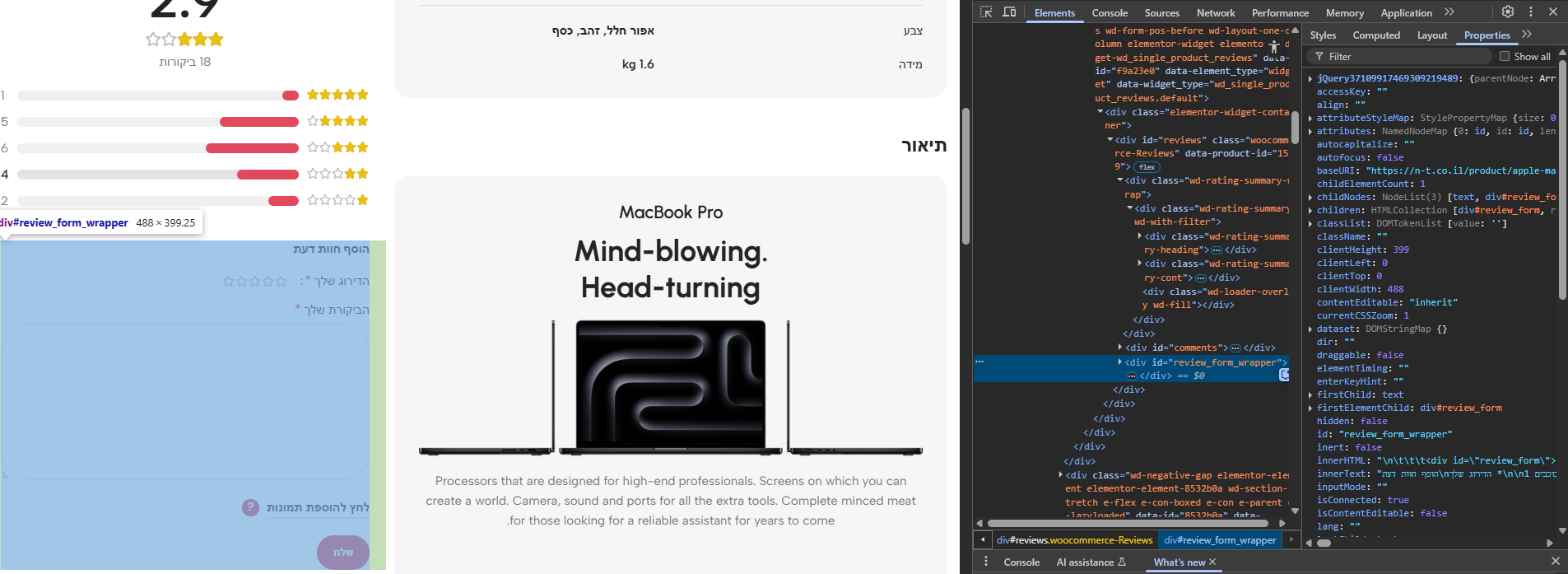Screen dimensions: 1568x574
Task: Set your rating using the empty stars
Action: (255, 282)
